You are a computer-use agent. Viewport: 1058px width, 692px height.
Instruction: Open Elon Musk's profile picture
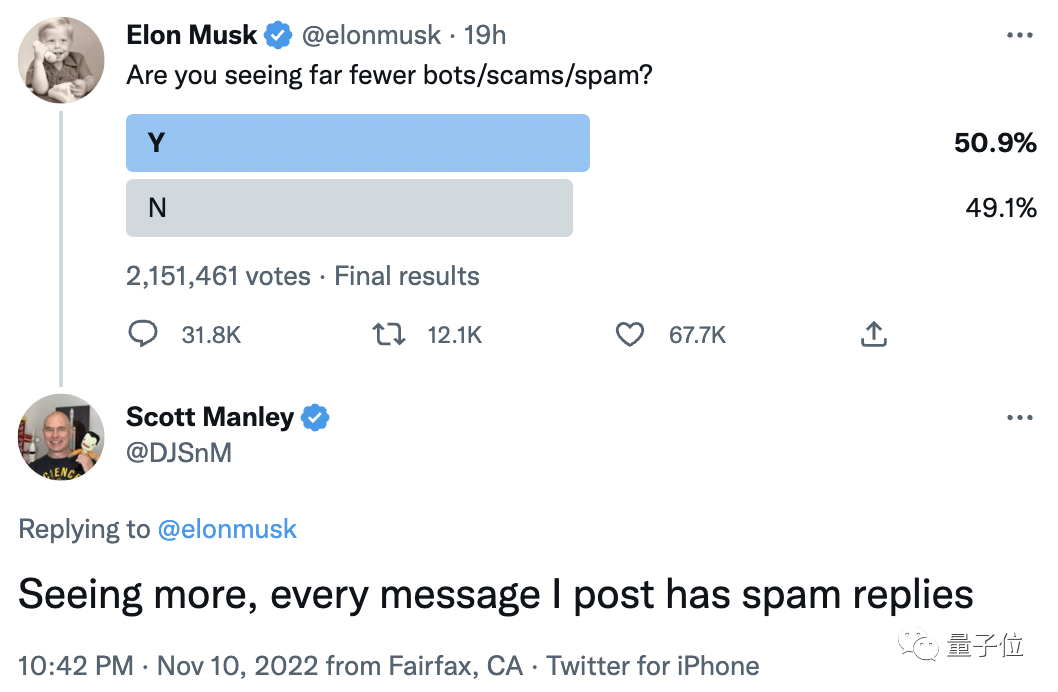(62, 60)
